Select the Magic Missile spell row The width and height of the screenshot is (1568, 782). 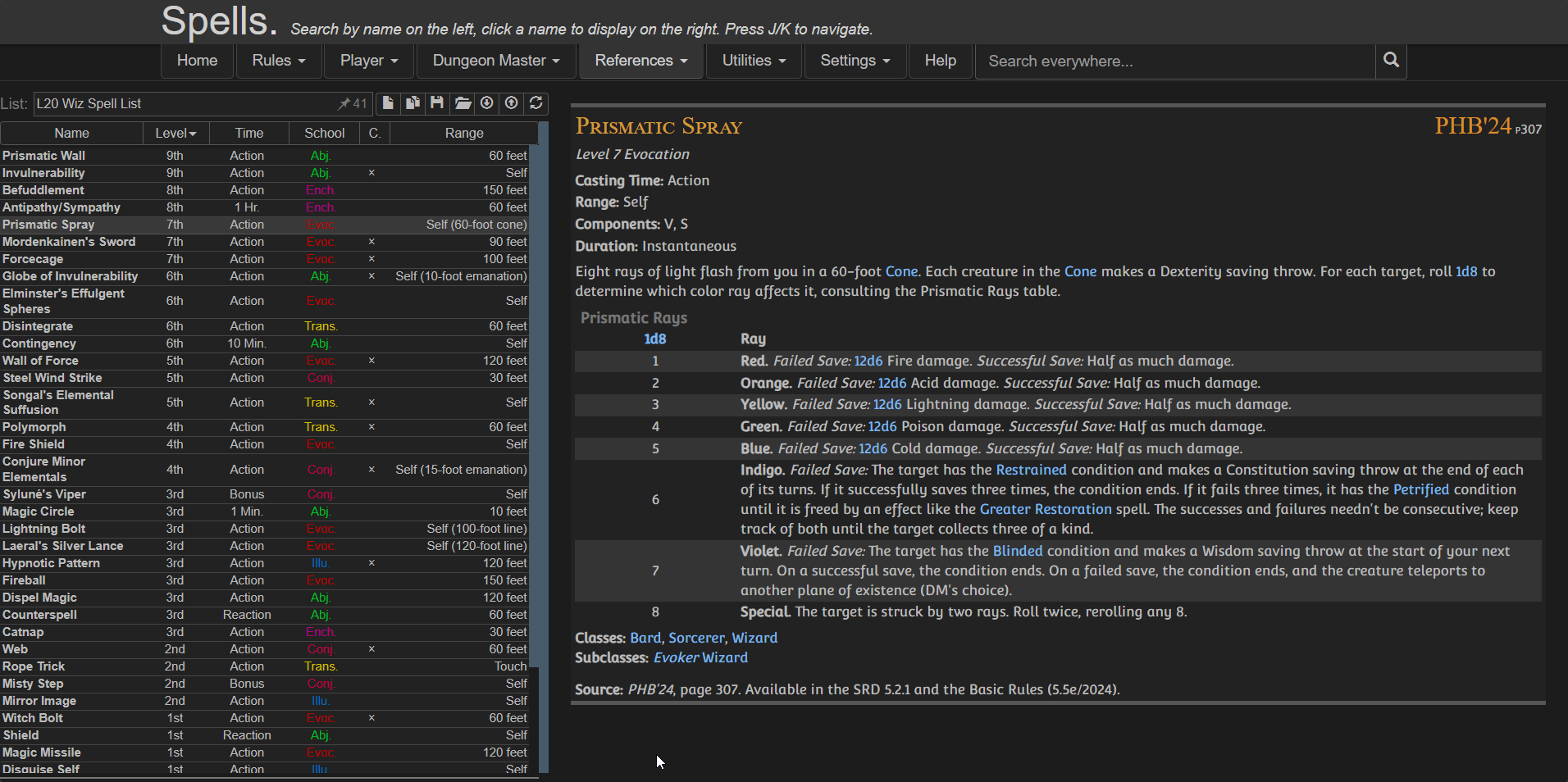pyautogui.click(x=265, y=752)
